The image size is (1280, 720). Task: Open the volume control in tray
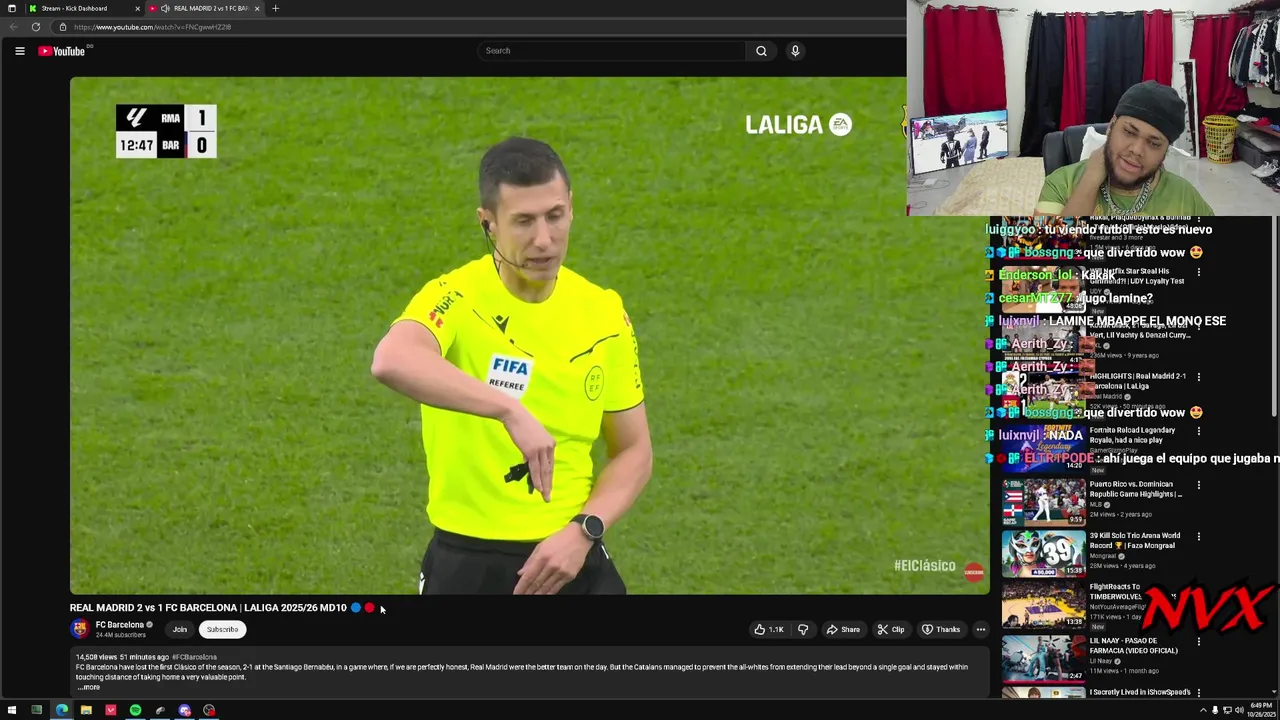pyautogui.click(x=1239, y=710)
